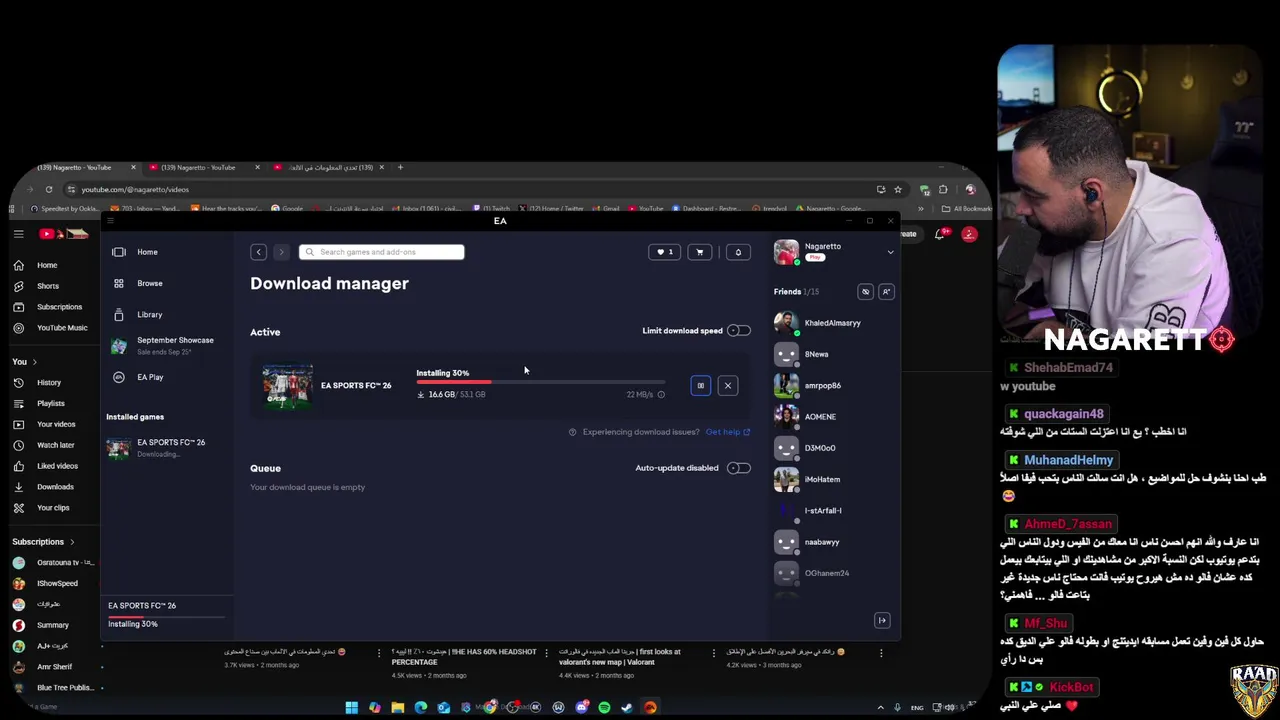Image resolution: width=1280 pixels, height=720 pixels.
Task: Toggle the Auto-update disabled switch
Action: click(x=738, y=468)
